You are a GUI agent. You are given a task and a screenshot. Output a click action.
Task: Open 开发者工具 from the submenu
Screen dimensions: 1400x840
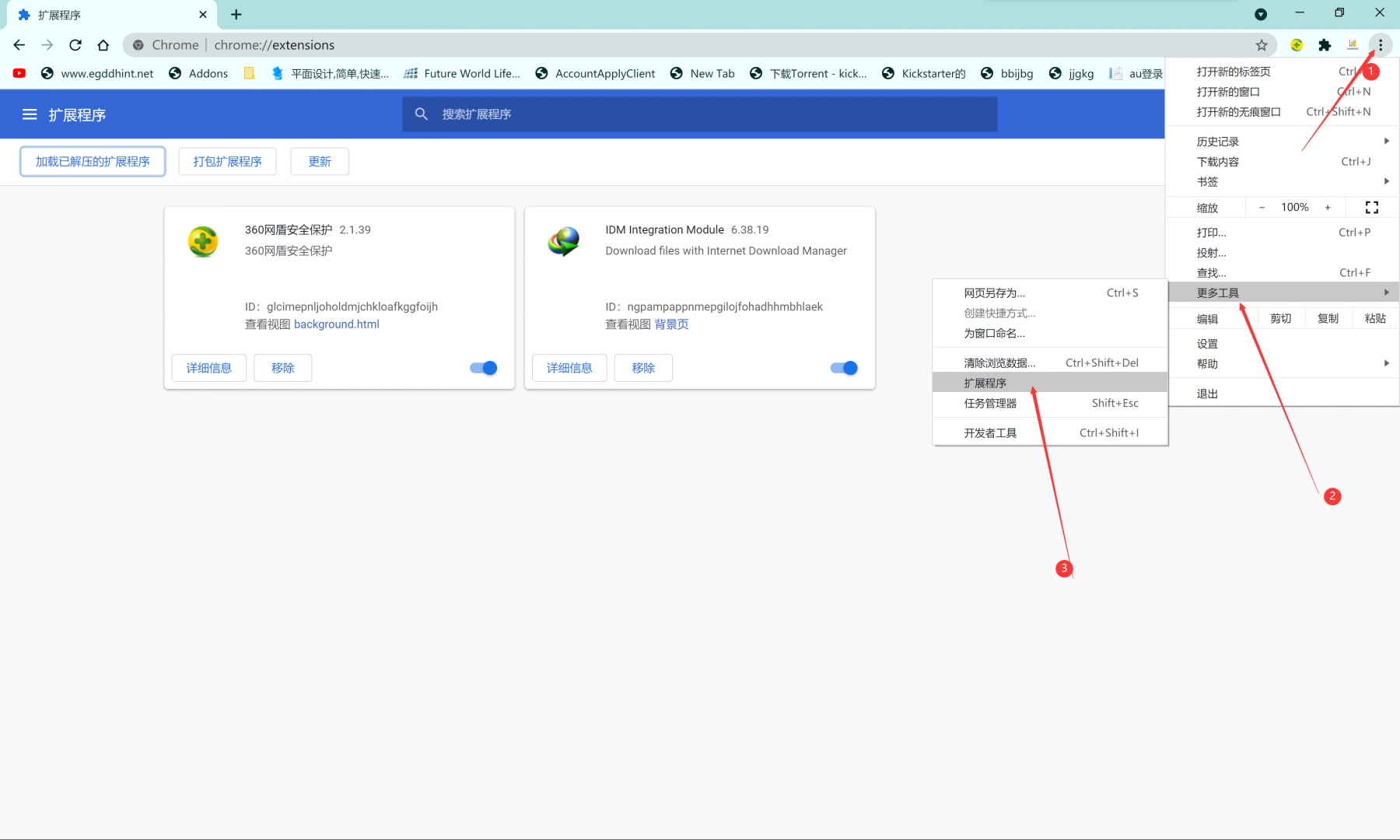pyautogui.click(x=1050, y=432)
